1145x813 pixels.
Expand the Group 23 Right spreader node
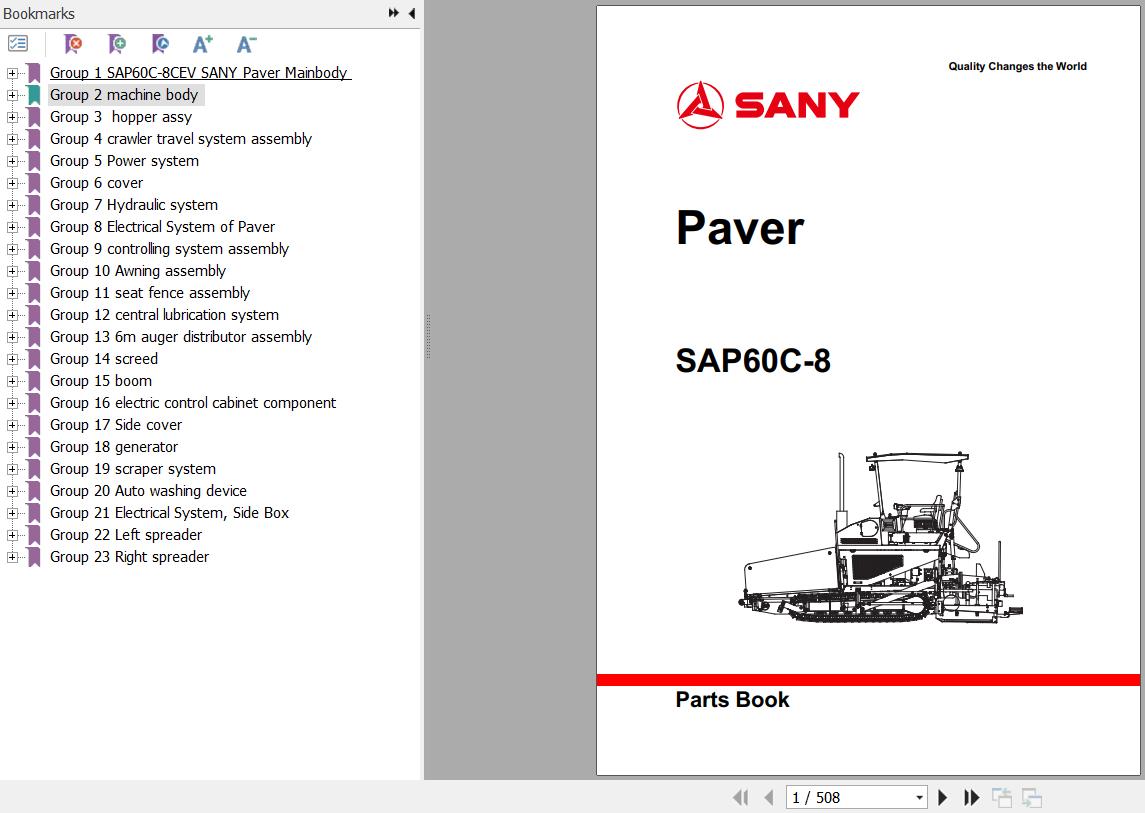pyautogui.click(x=12, y=557)
